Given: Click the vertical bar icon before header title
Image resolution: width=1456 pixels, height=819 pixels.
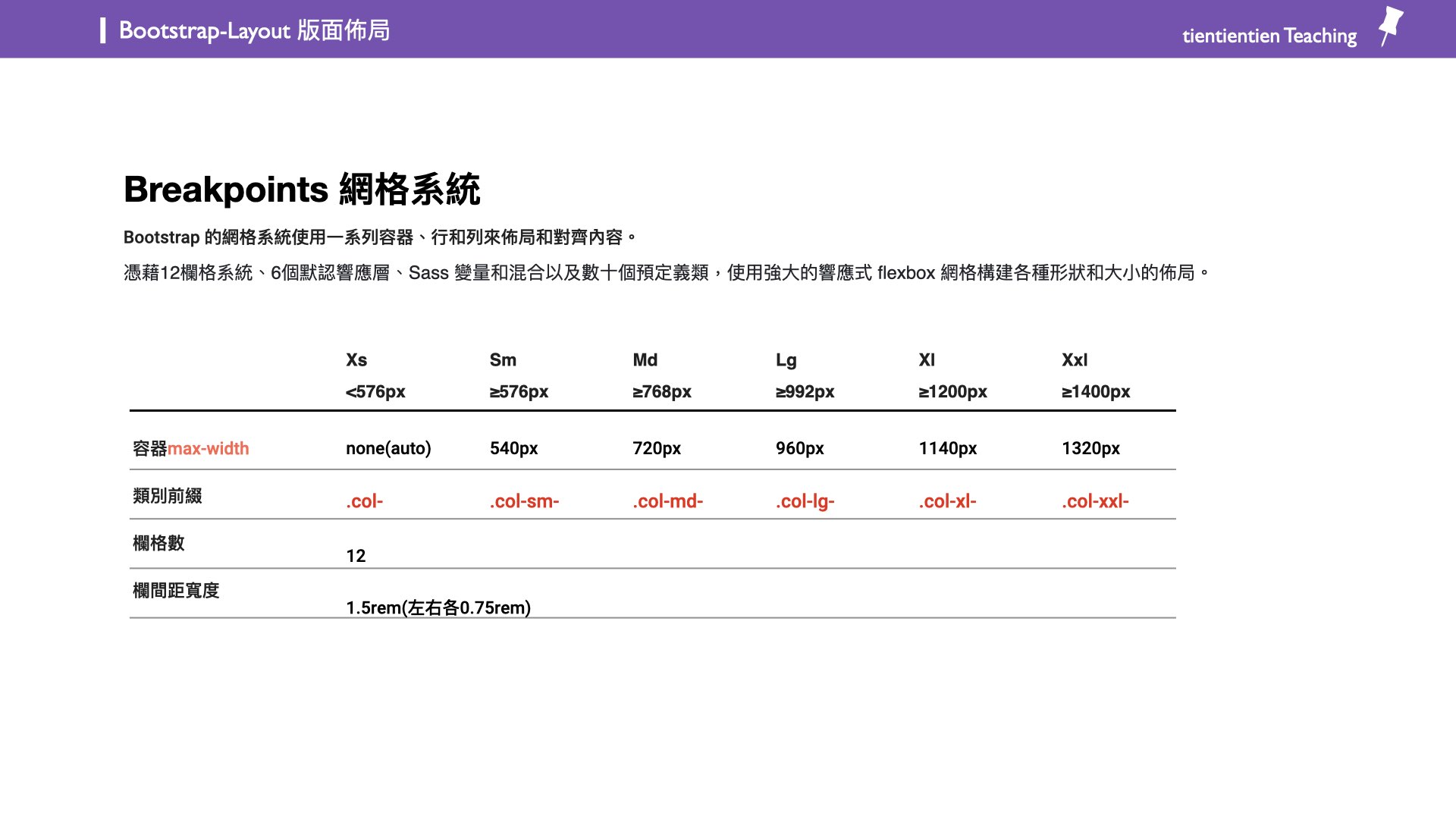Looking at the screenshot, I should [105, 31].
